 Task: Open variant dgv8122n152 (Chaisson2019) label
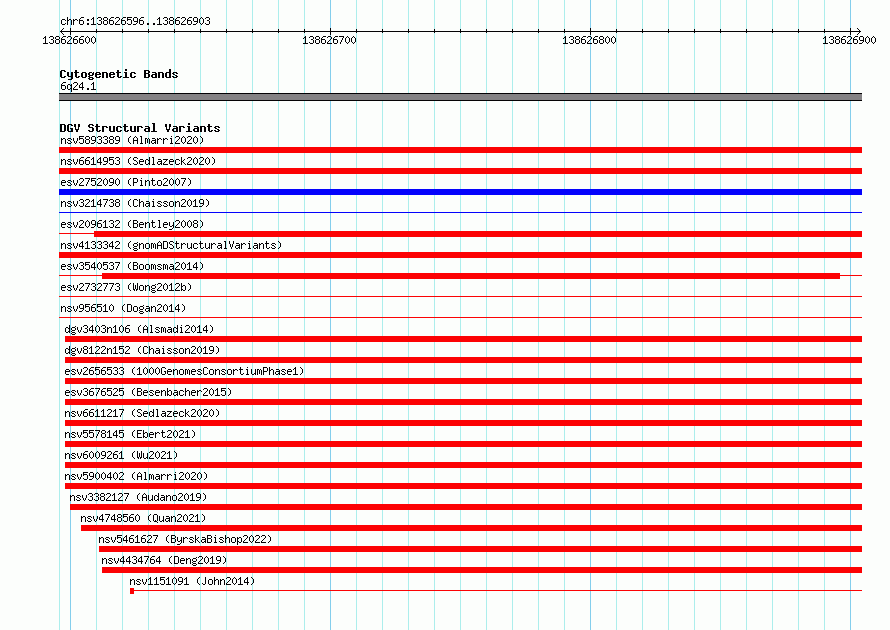coord(142,350)
